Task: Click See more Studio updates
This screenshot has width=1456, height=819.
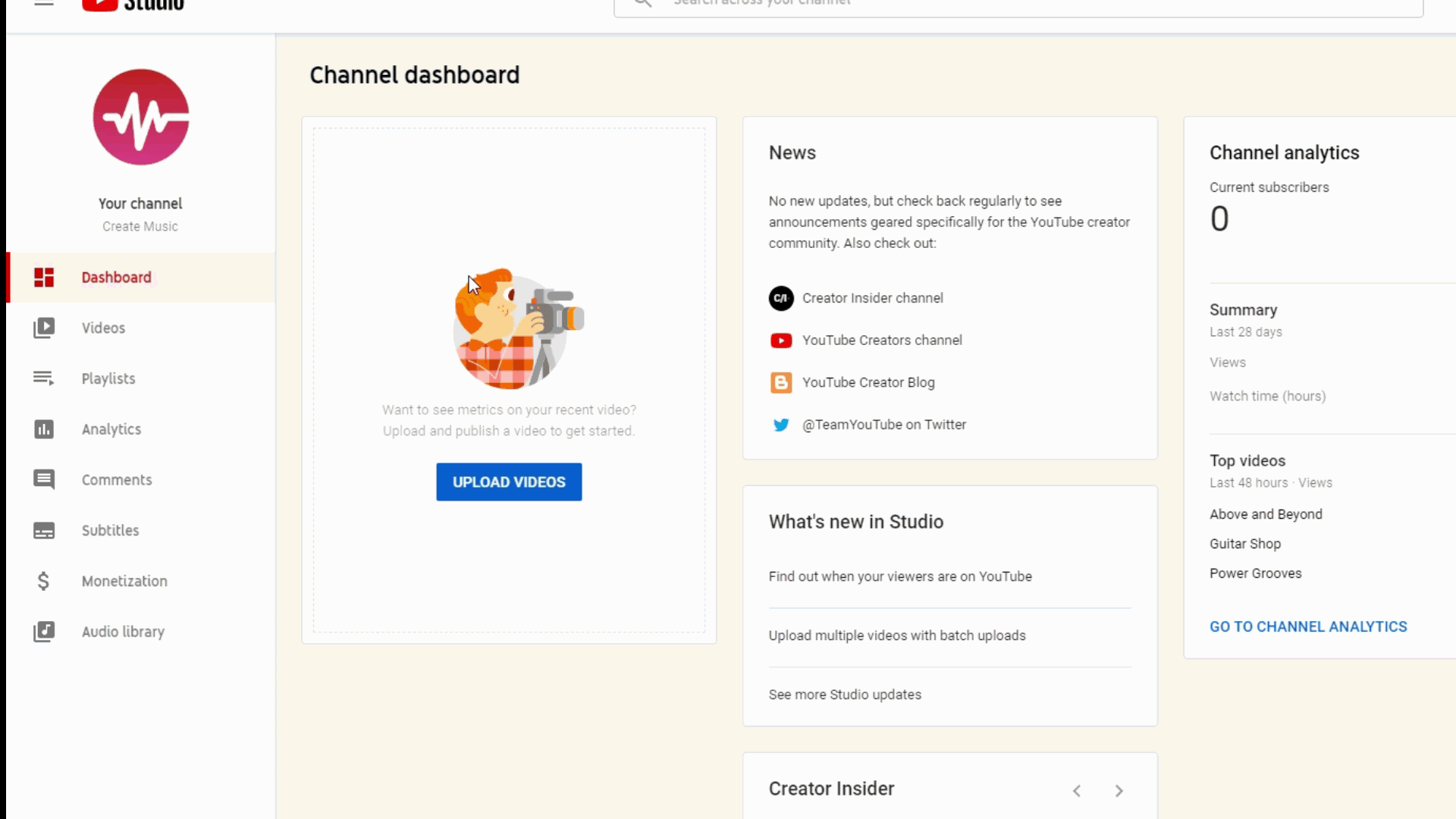Action: [x=845, y=695]
